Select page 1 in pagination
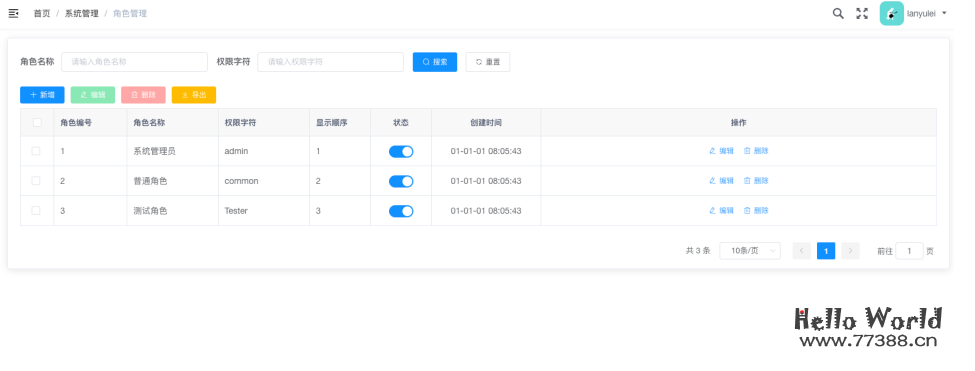Viewport: 975px width, 371px height. tap(826, 251)
